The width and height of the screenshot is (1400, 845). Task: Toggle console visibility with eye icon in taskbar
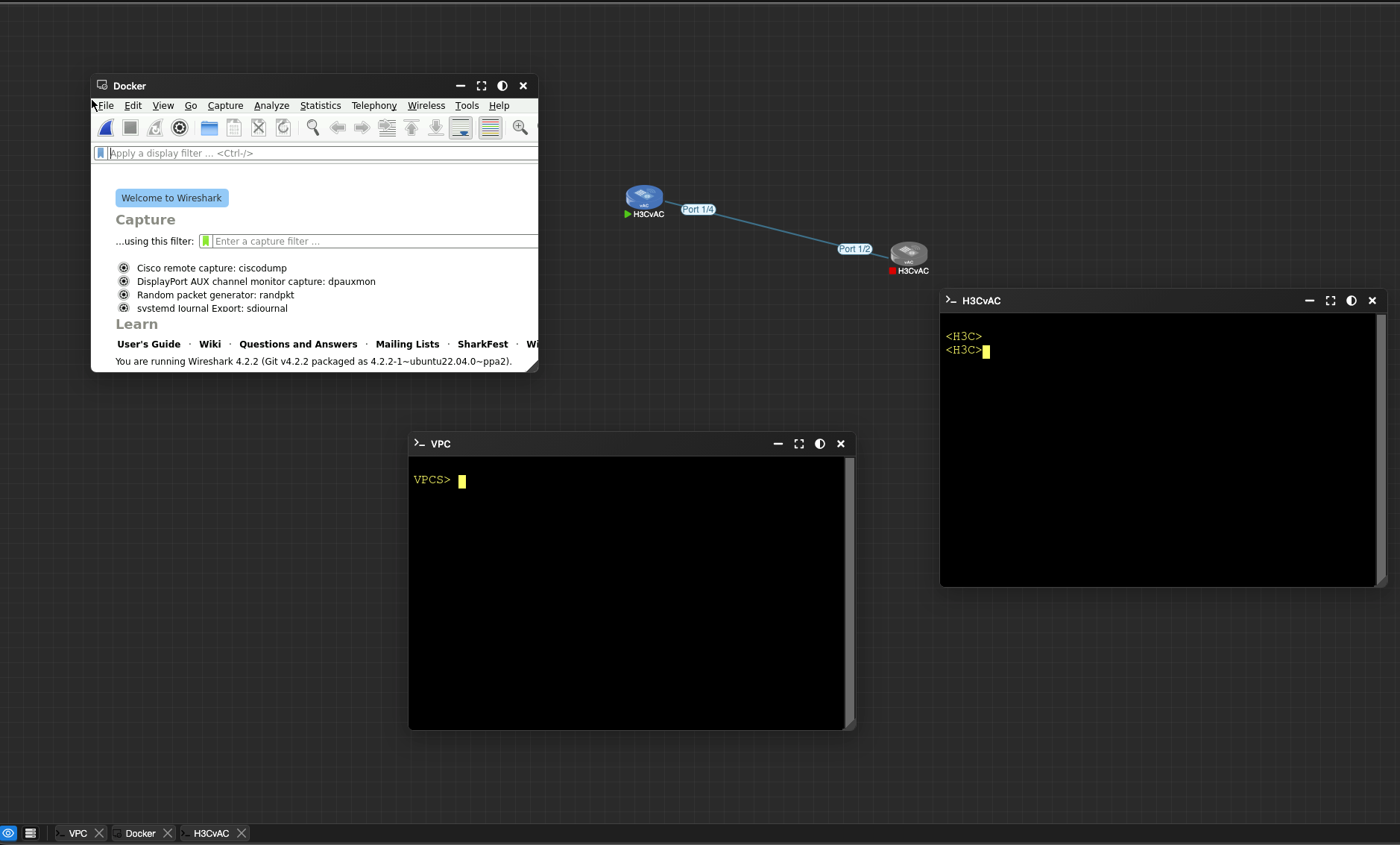click(x=8, y=833)
